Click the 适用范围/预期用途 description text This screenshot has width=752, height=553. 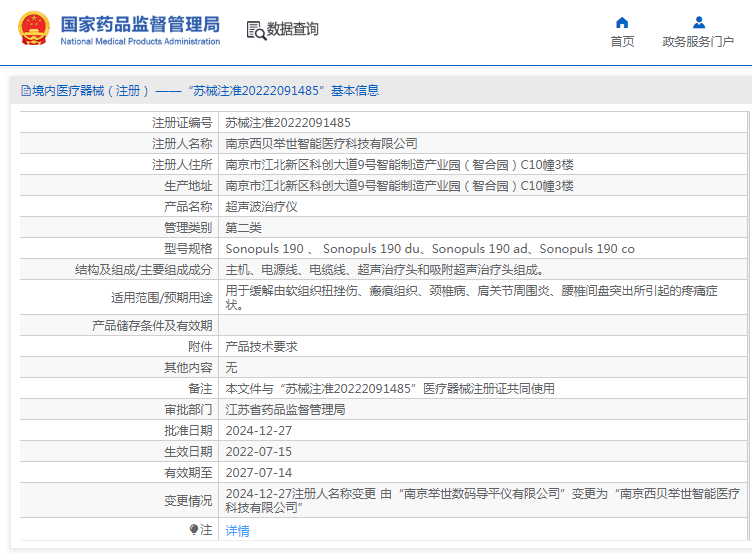coord(471,297)
